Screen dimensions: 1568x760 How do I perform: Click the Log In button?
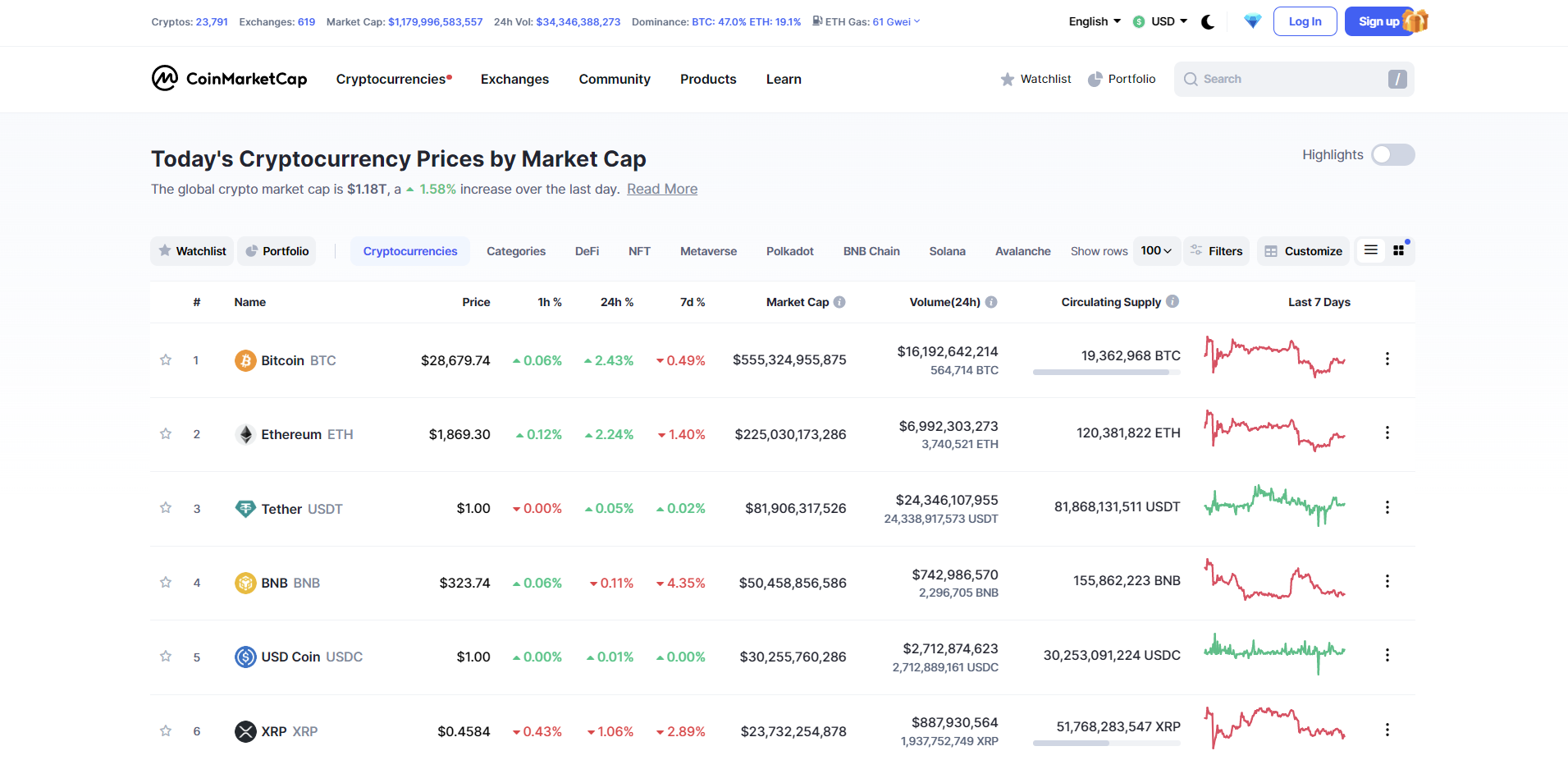point(1305,21)
